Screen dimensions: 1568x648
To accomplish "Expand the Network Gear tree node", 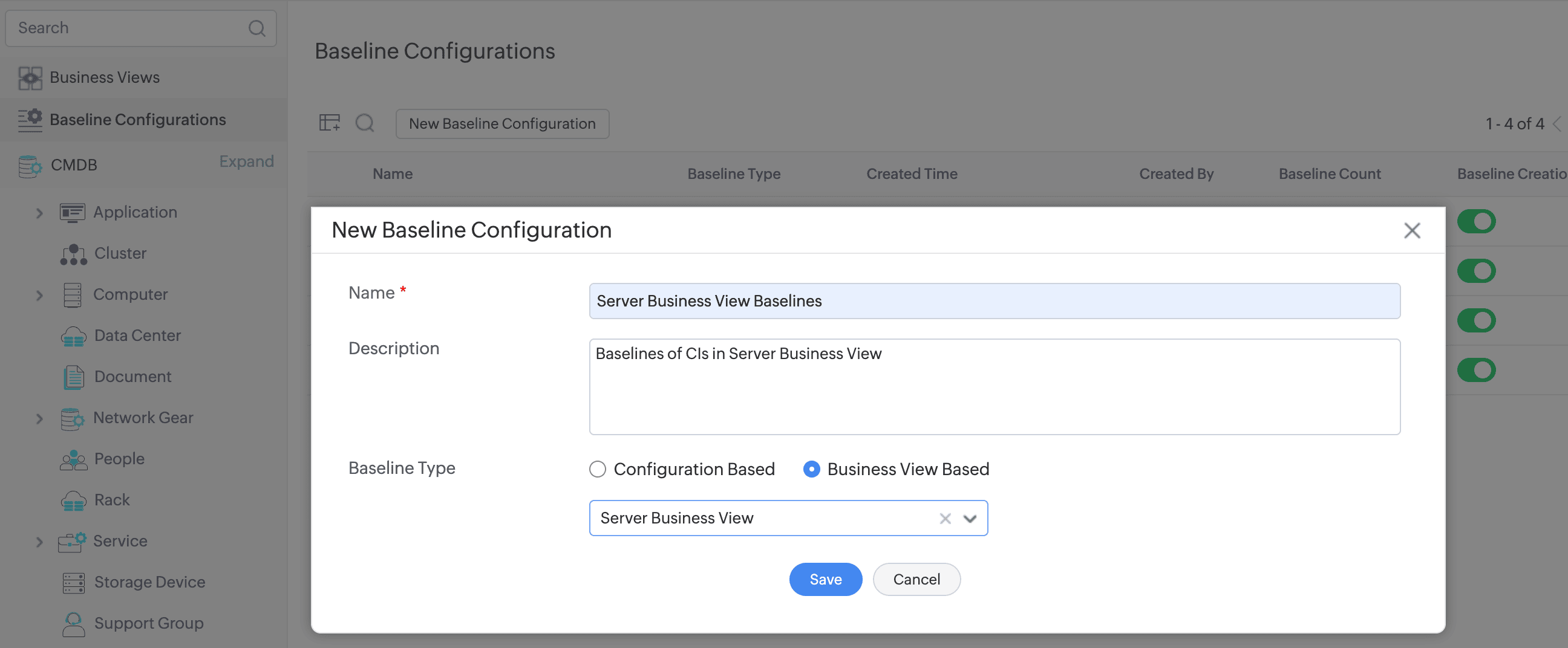I will coord(39,419).
